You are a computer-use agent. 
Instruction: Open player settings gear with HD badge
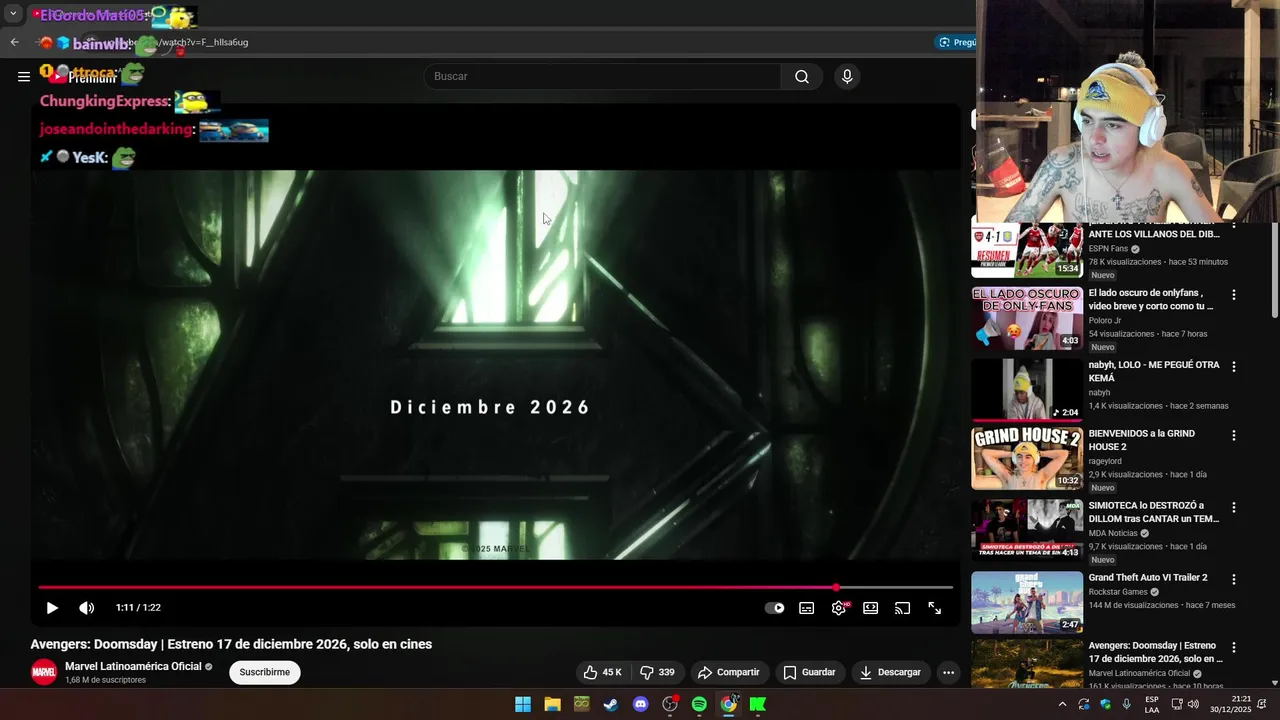(839, 608)
